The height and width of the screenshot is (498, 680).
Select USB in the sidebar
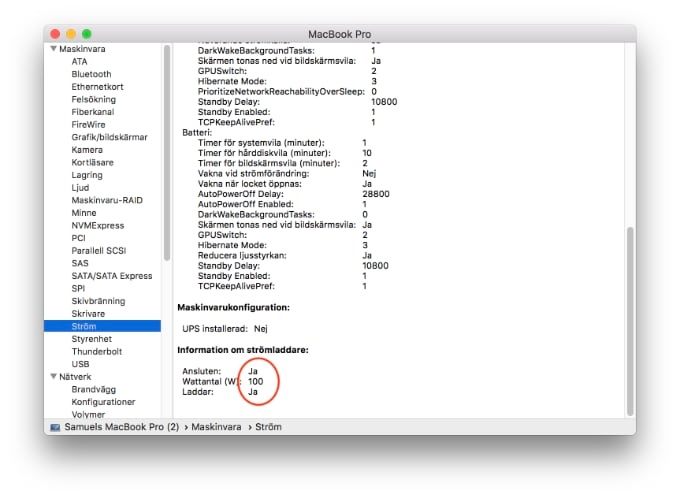[x=81, y=364]
